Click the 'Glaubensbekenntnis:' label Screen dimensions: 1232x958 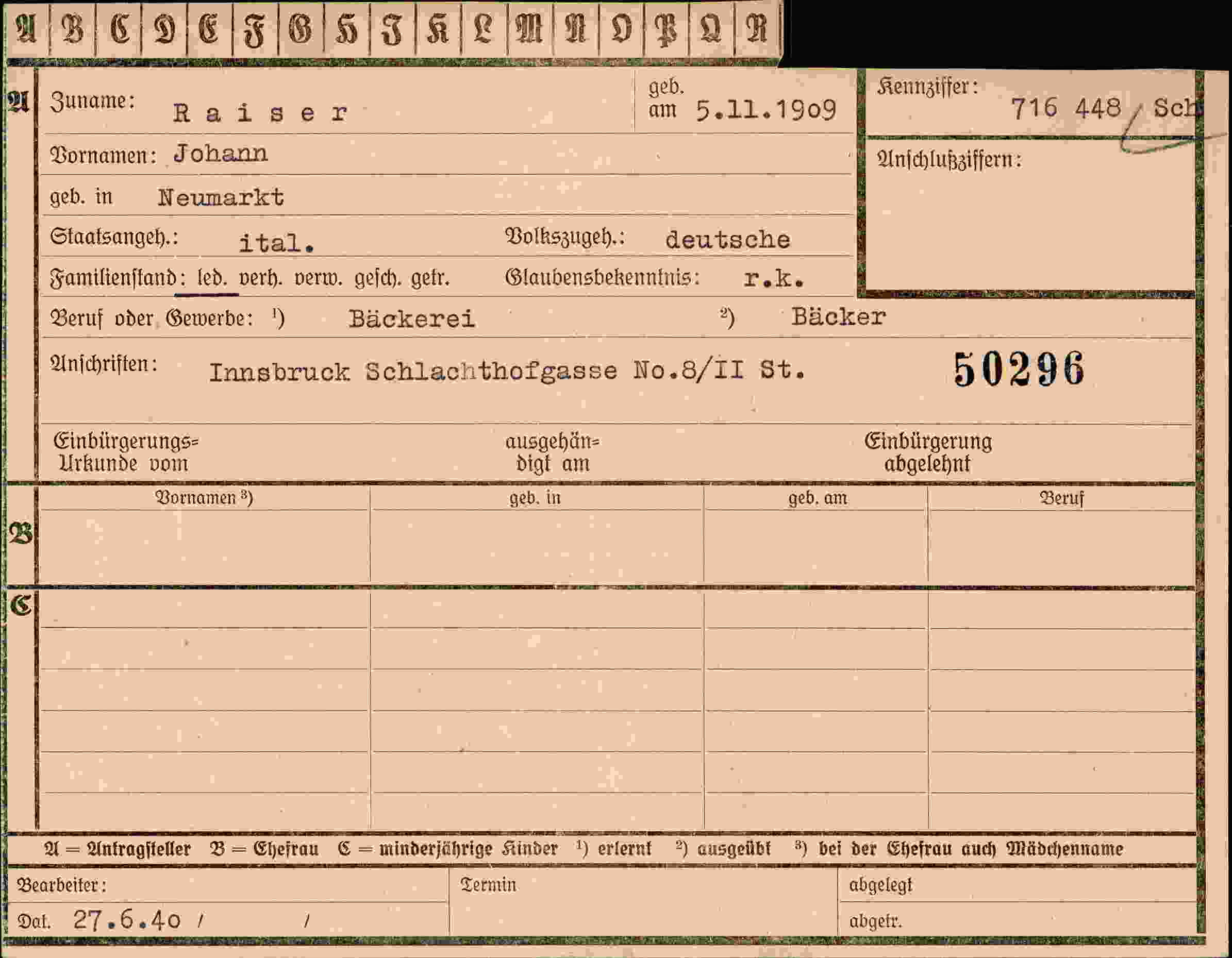(x=603, y=277)
